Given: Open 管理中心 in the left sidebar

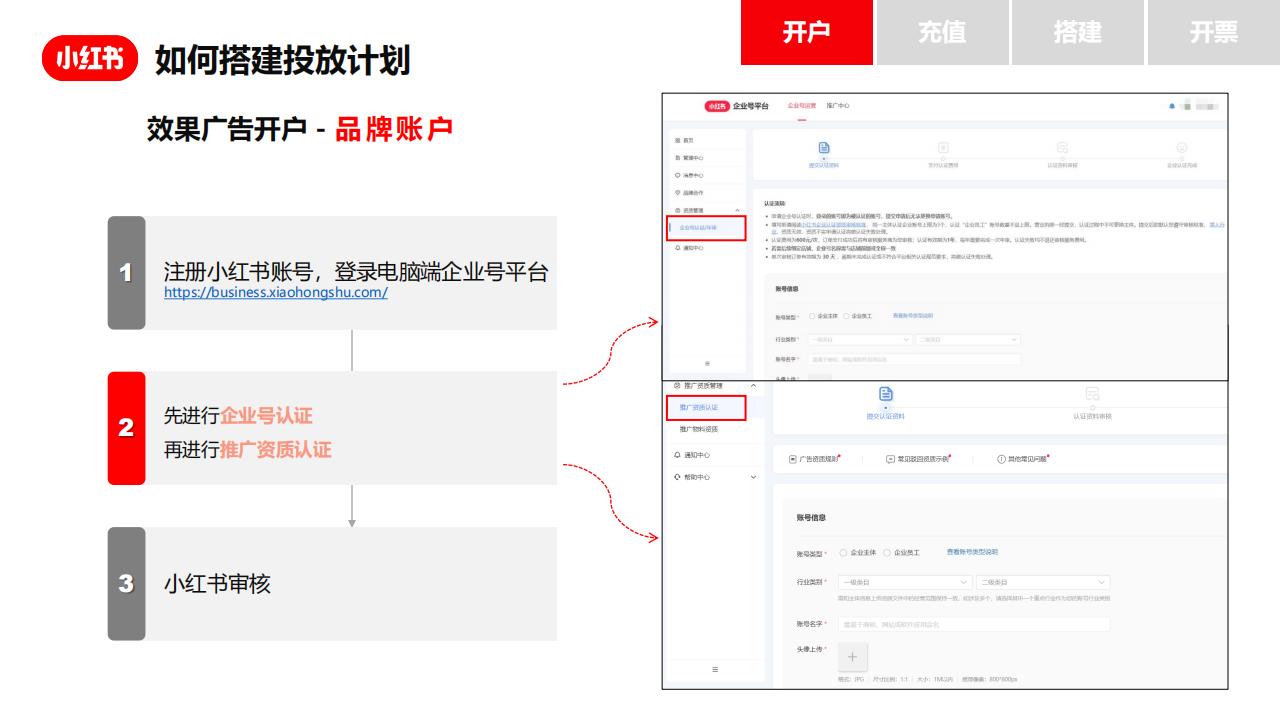Looking at the screenshot, I should (690, 158).
